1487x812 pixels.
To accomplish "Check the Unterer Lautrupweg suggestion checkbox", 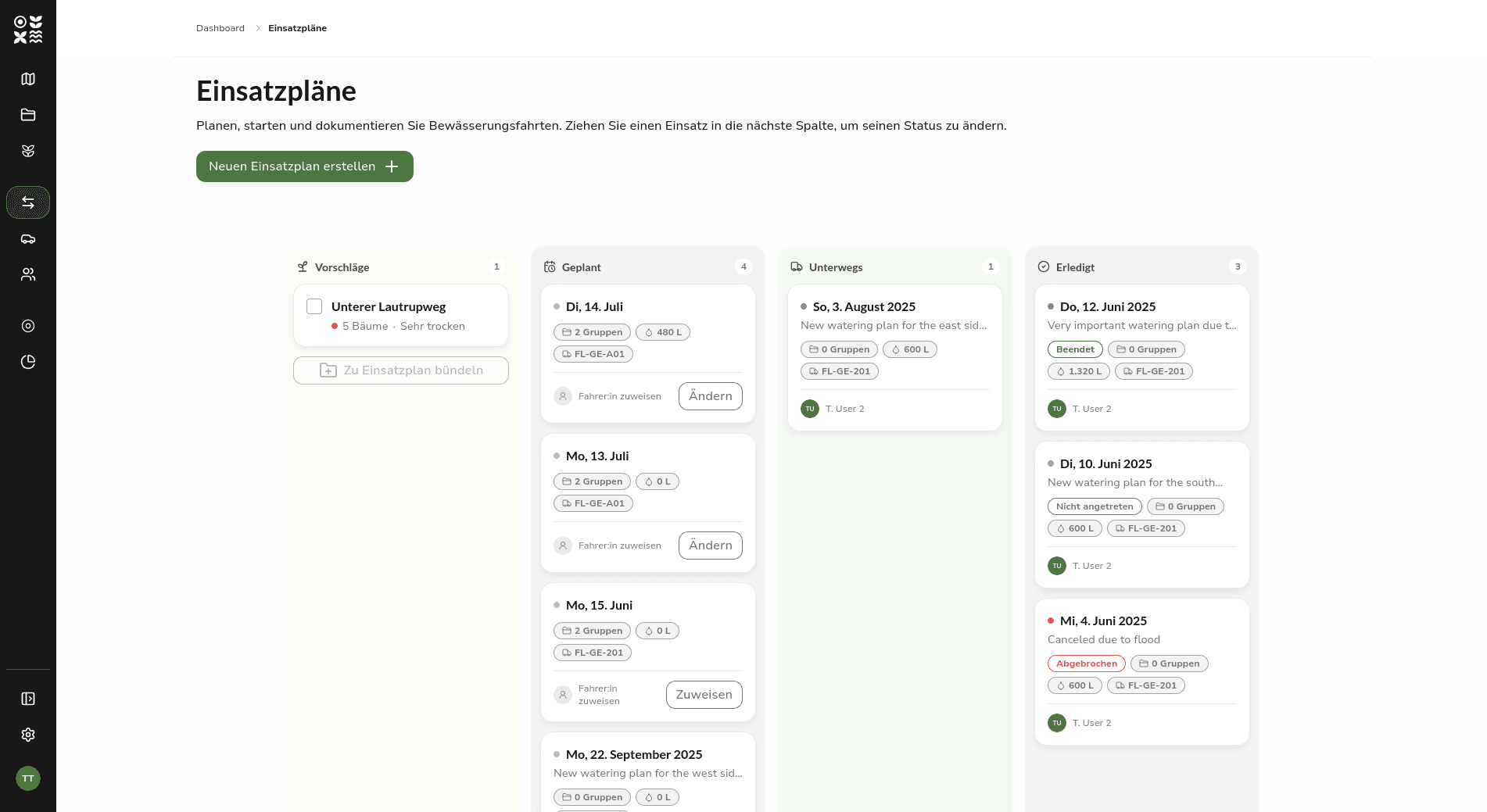I will (x=314, y=306).
